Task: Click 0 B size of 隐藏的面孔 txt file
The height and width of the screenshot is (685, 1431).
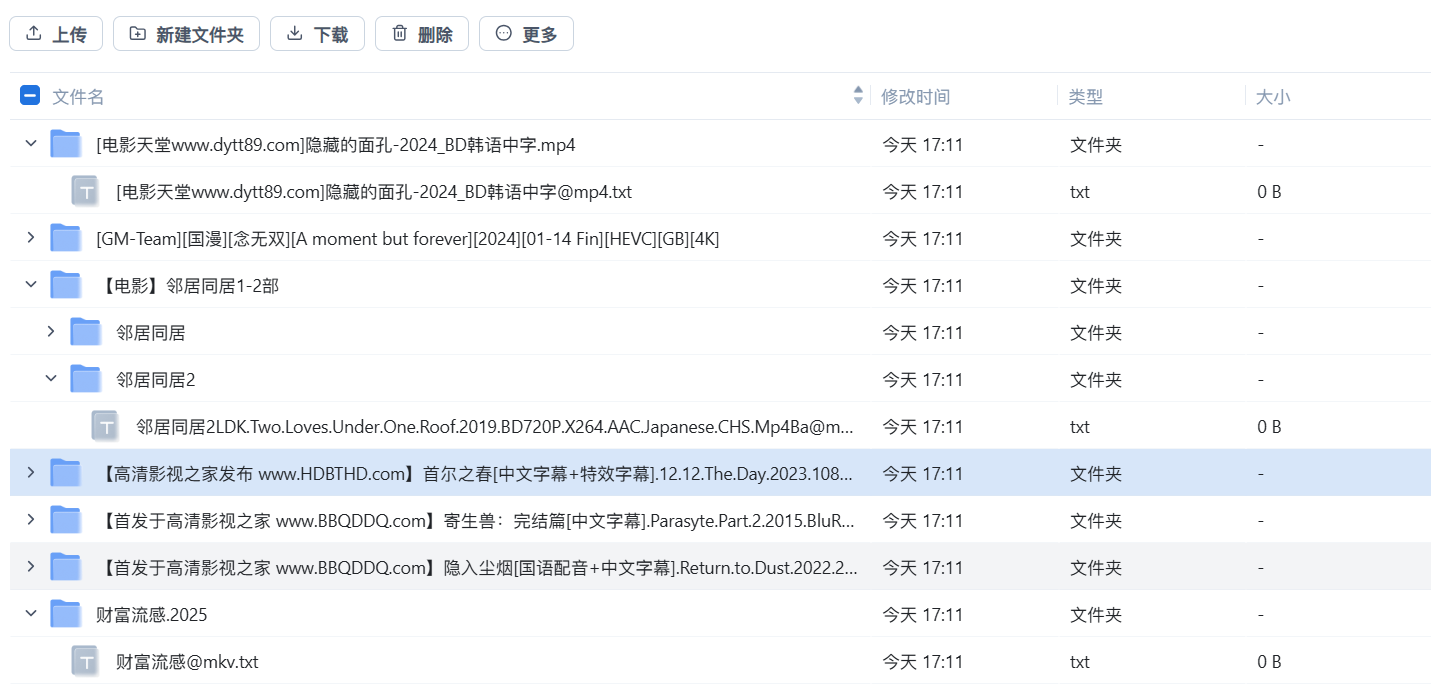Action: [x=1269, y=192]
